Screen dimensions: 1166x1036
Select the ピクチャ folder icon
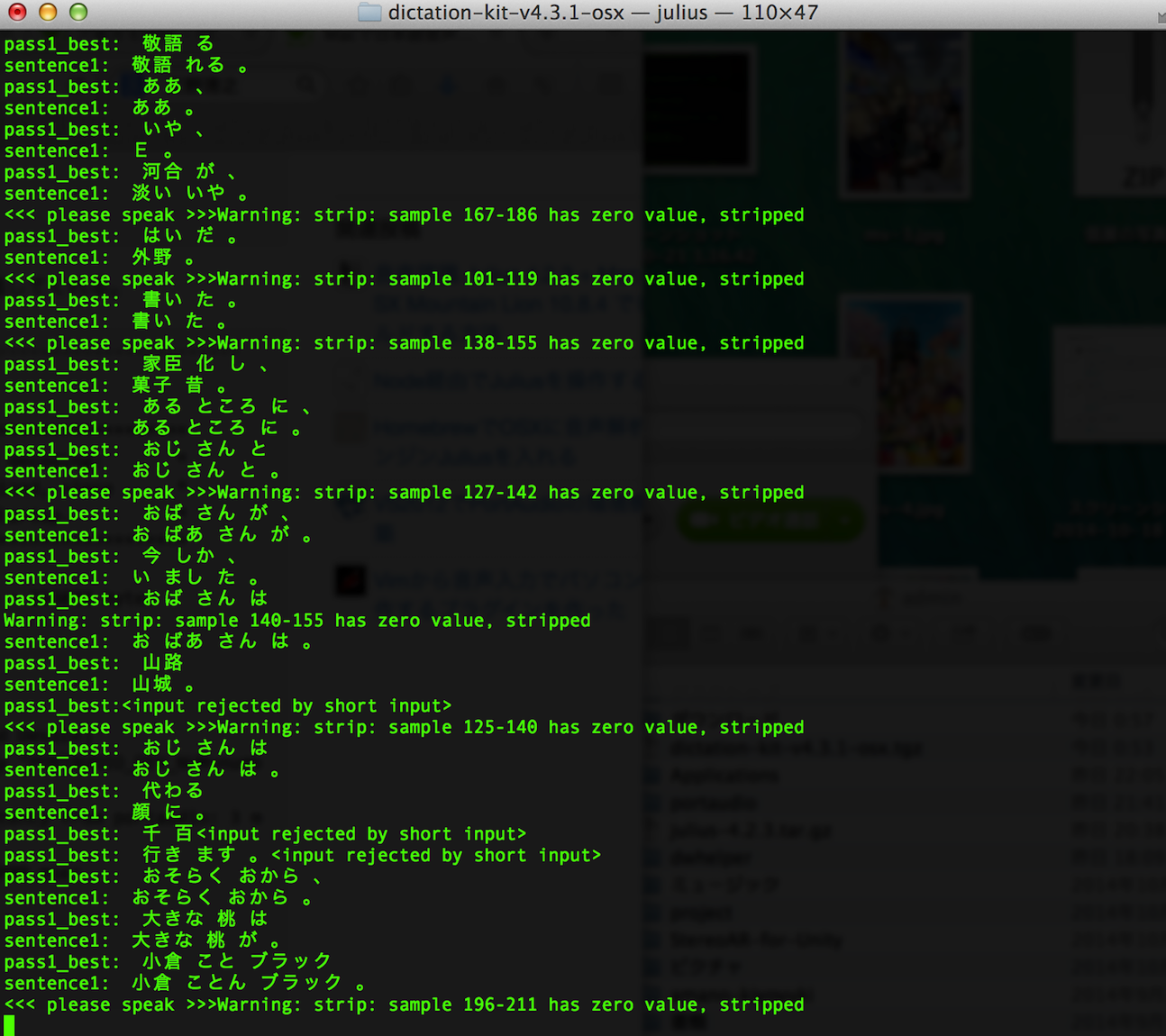(651, 967)
